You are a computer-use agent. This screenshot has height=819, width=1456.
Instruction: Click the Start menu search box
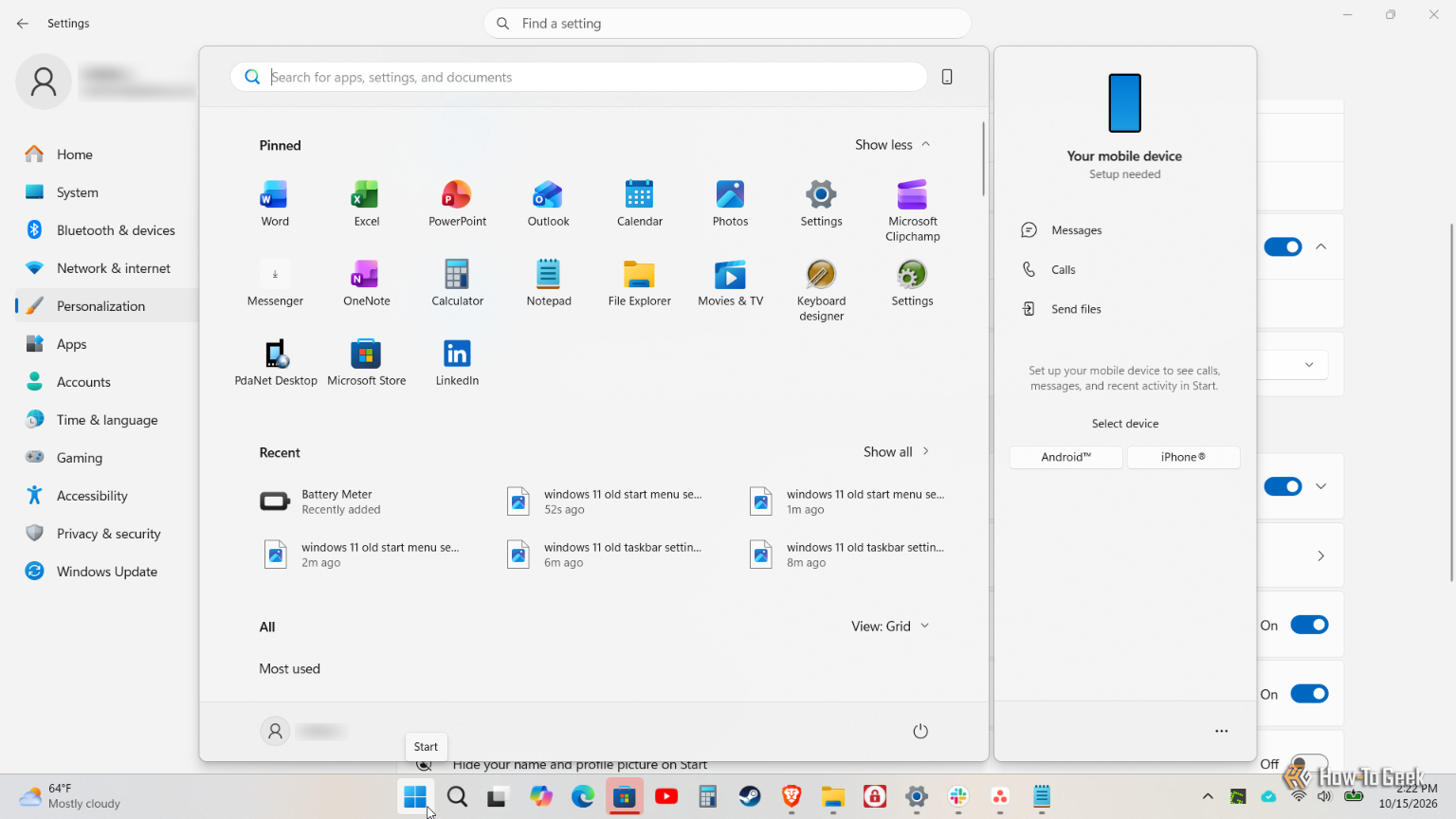pyautogui.click(x=578, y=77)
